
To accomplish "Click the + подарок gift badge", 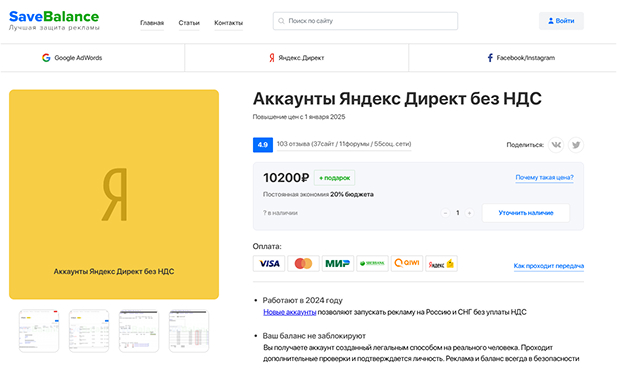I will click(x=334, y=178).
